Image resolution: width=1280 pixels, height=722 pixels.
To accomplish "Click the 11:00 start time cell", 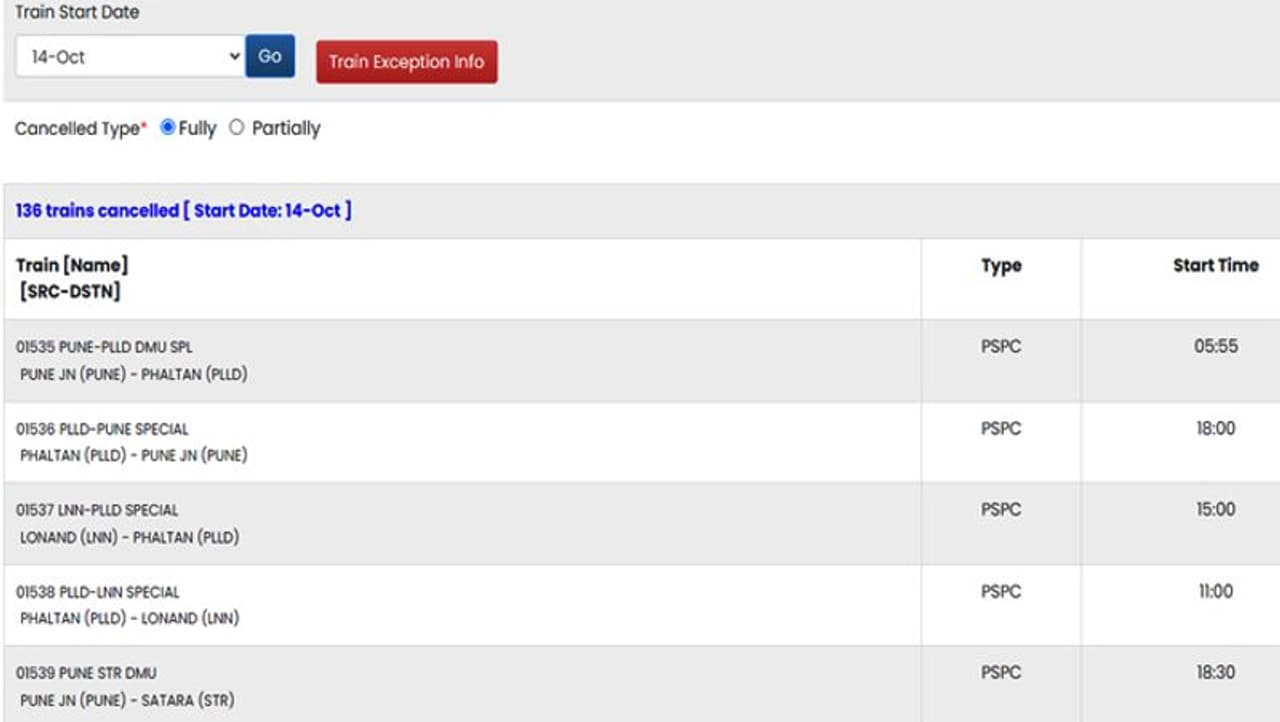I will [1216, 592].
